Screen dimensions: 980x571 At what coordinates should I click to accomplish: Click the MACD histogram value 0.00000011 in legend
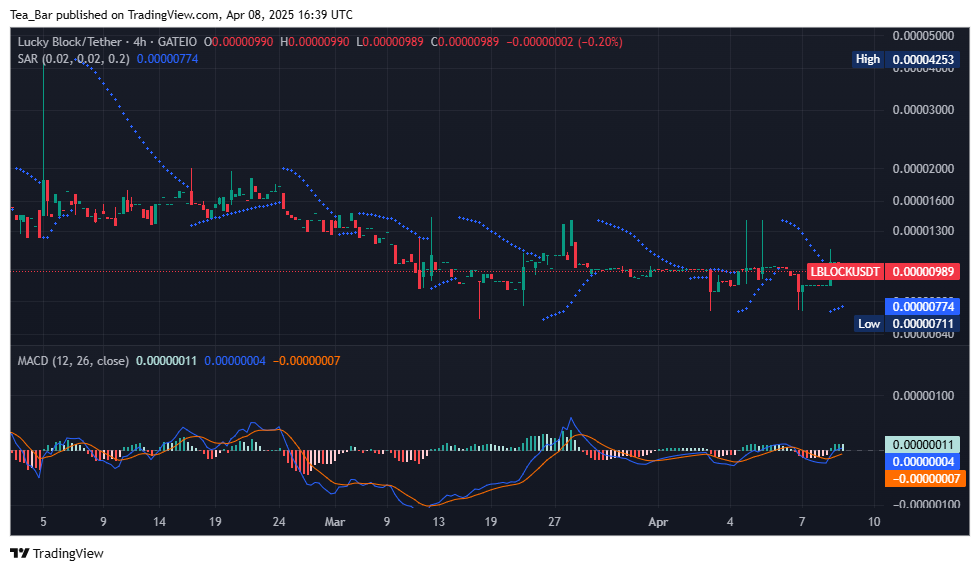pyautogui.click(x=166, y=360)
